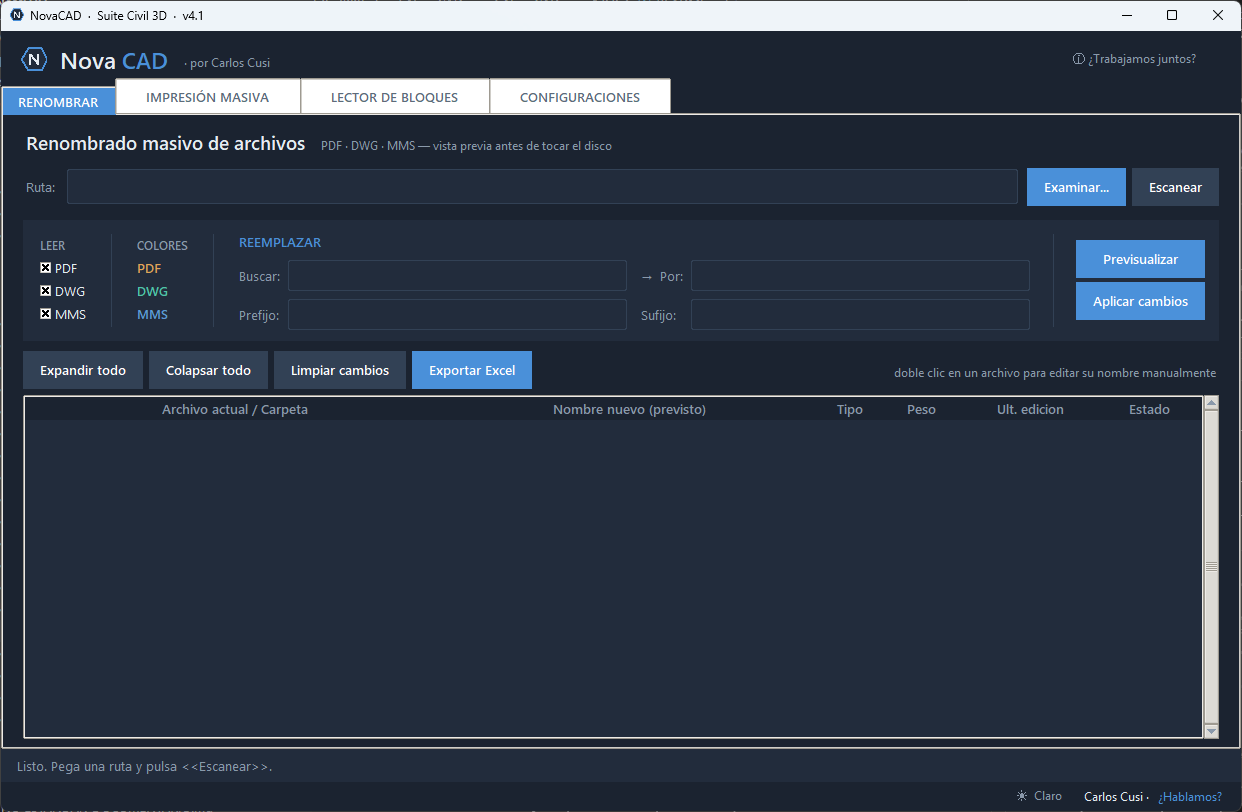Click the REEMPLAZAR section label
This screenshot has height=812, width=1242.
pyautogui.click(x=280, y=243)
